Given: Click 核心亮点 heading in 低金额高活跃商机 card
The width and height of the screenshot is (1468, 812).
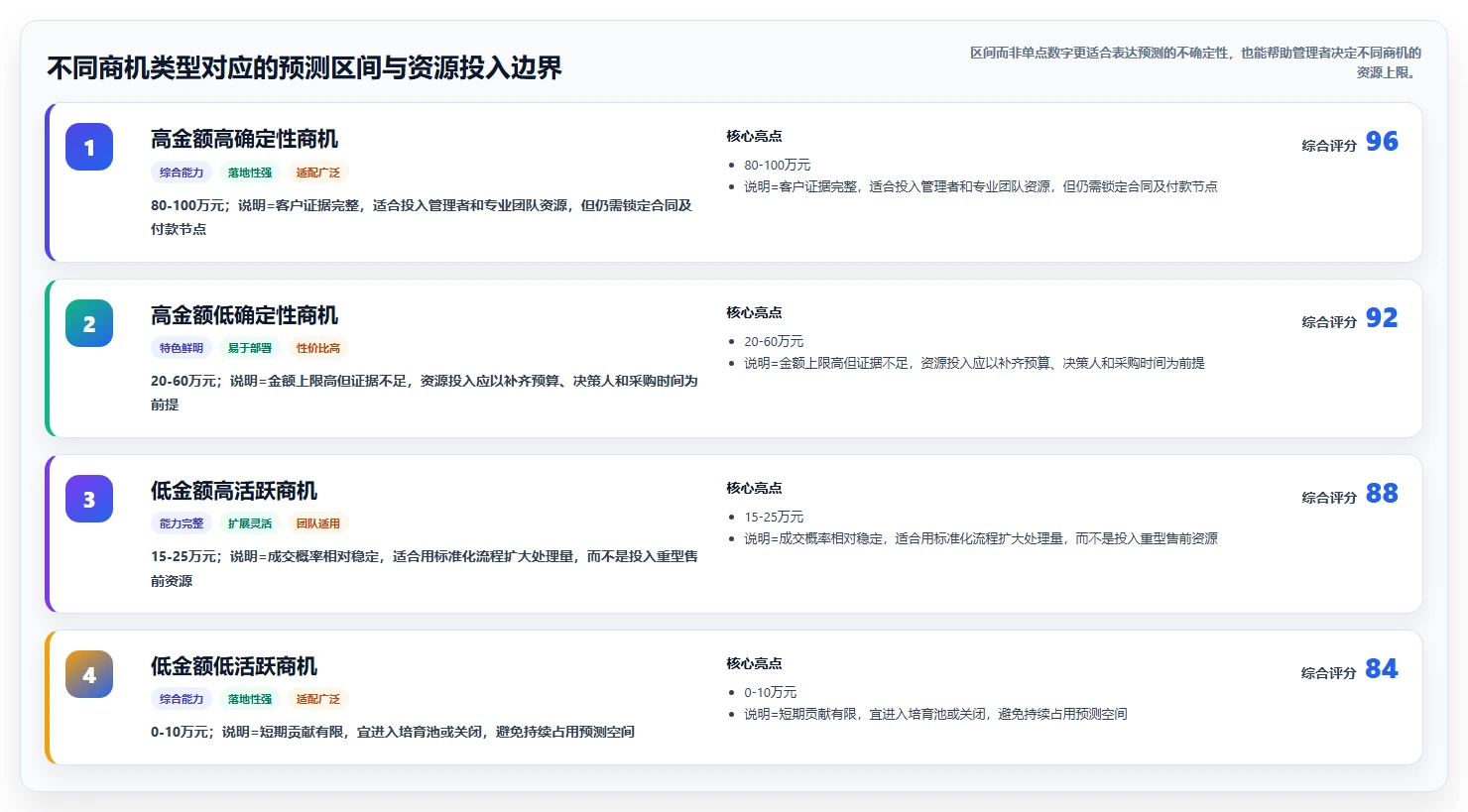Looking at the screenshot, I should click(754, 489).
